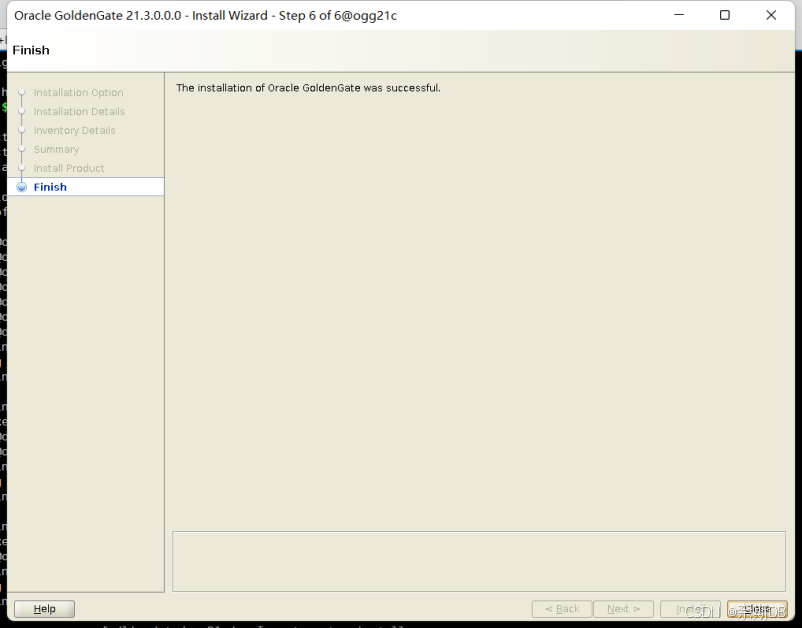Click the window title Oracle GoldenGate text
The image size is (802, 628).
point(205,15)
